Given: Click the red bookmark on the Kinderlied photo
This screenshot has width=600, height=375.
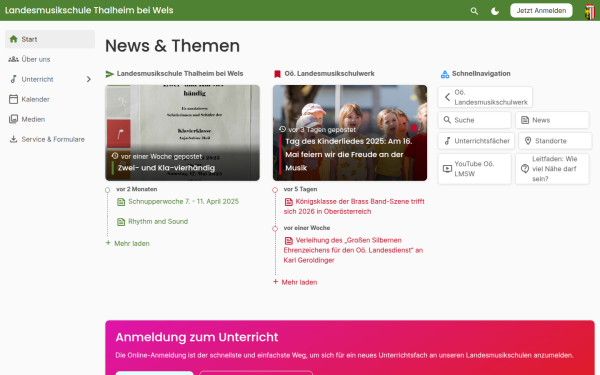Looking at the screenshot, I should [414, 128].
